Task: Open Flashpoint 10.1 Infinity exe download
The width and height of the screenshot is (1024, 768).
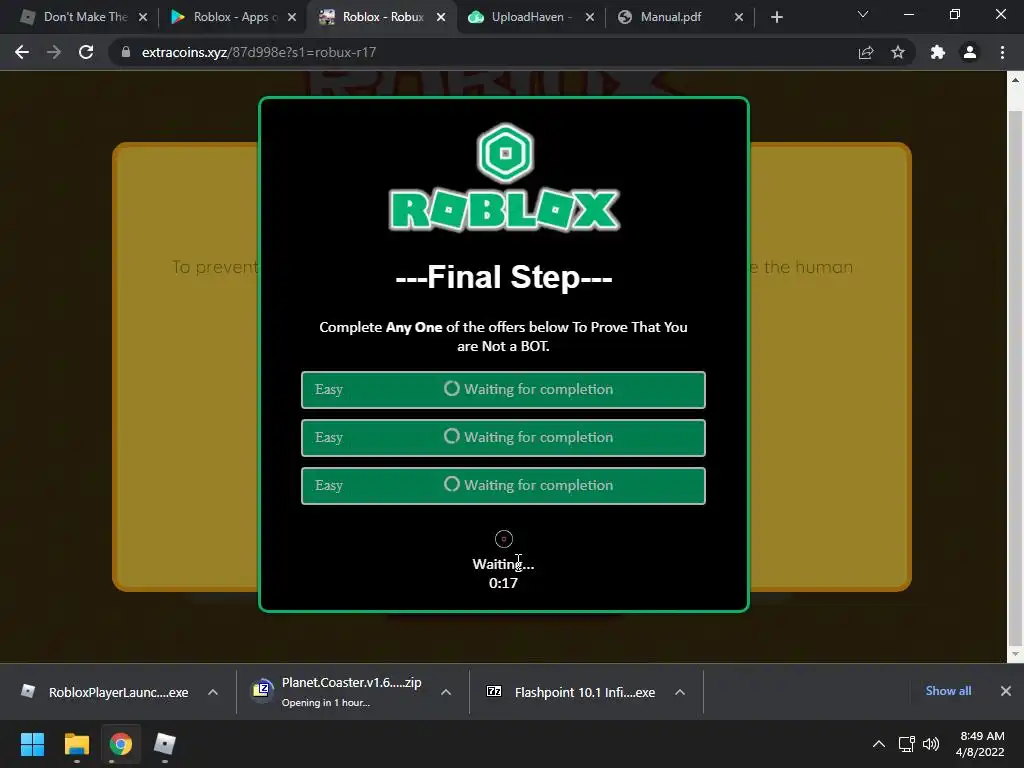Action: (x=570, y=692)
